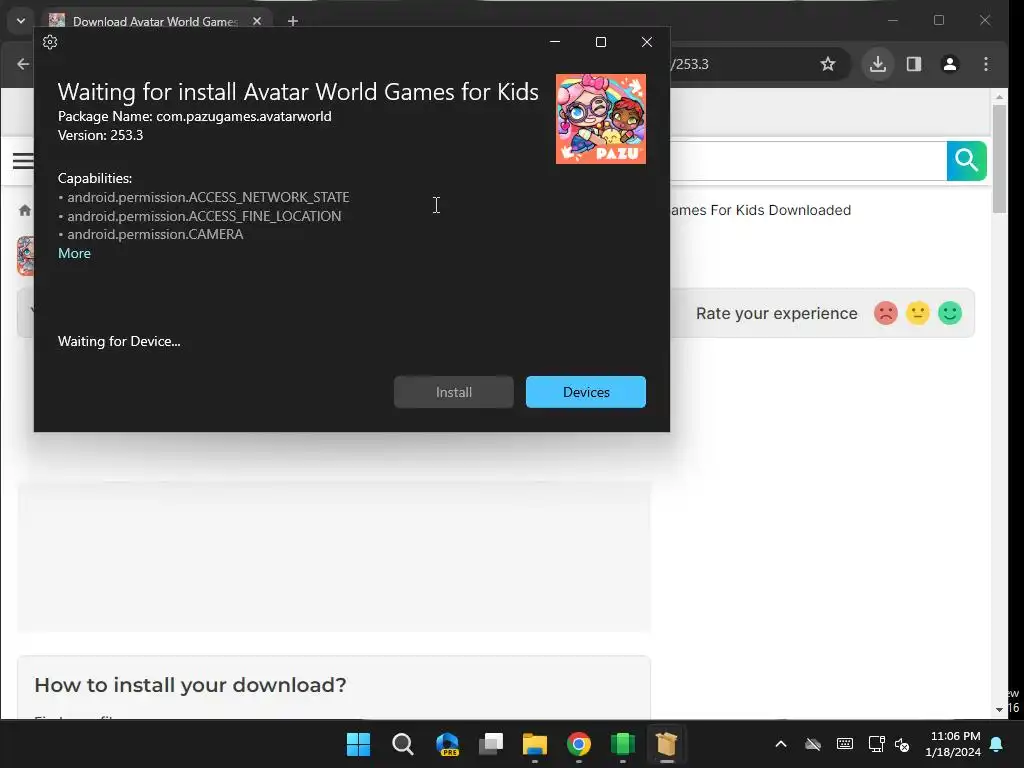Screen dimensions: 1024x768
Task: Rate experience with happy green face
Action: (x=950, y=313)
